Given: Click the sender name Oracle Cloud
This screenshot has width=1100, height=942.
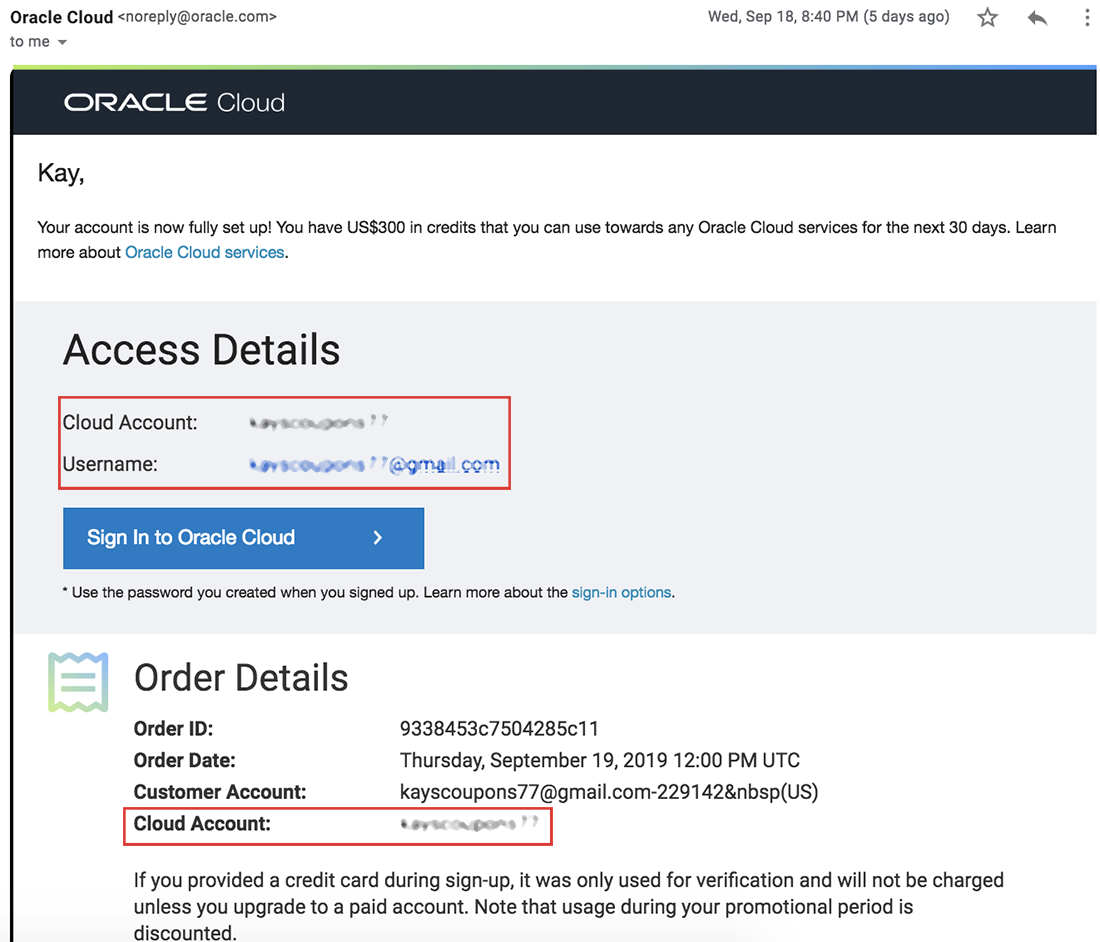Looking at the screenshot, I should [62, 17].
